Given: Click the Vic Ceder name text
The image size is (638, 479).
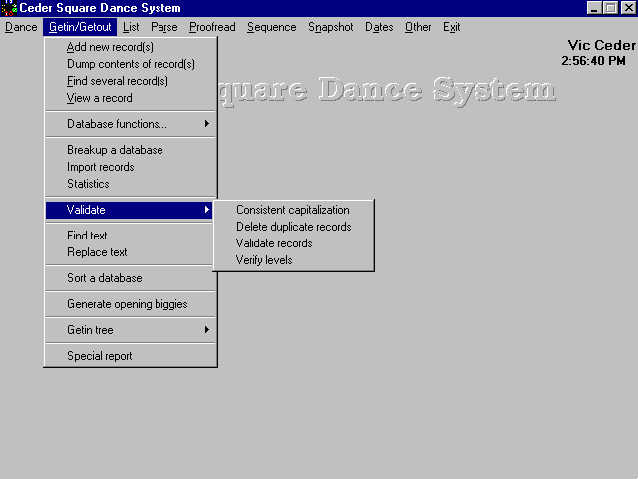Looking at the screenshot, I should 601,45.
